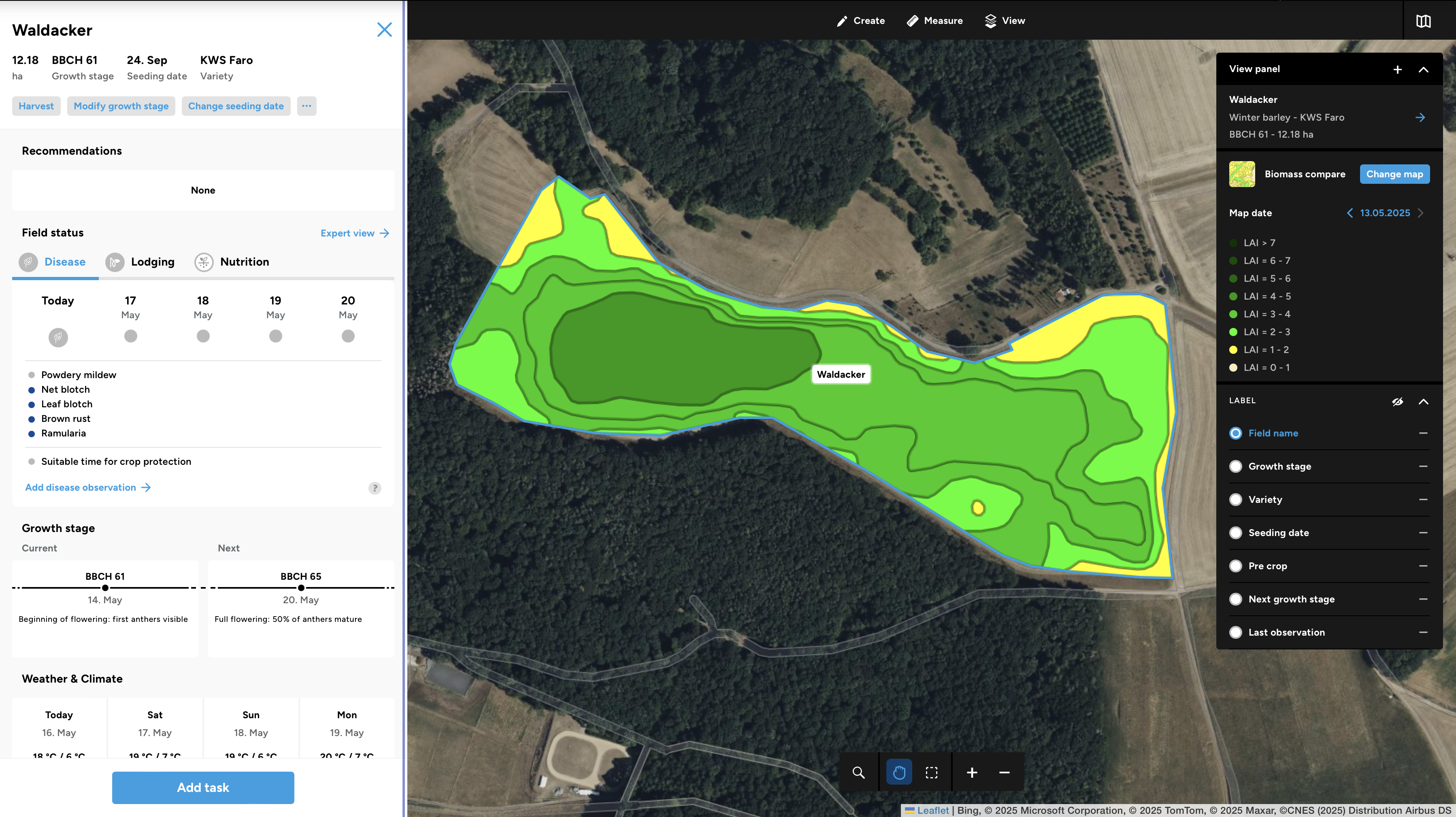Click minus icon beside Next growth stage
The image size is (1456, 817).
point(1423,599)
